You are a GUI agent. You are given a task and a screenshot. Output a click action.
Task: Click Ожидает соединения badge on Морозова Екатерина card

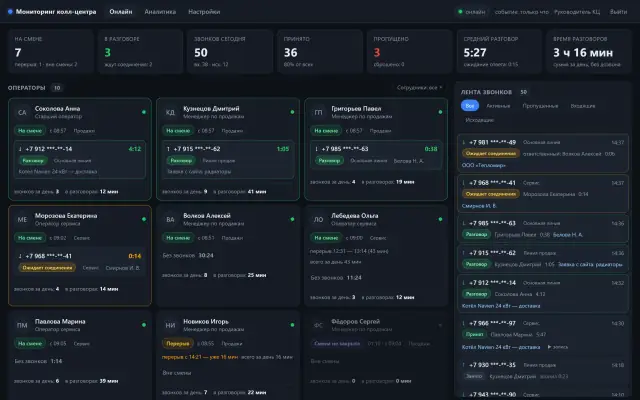(x=47, y=268)
